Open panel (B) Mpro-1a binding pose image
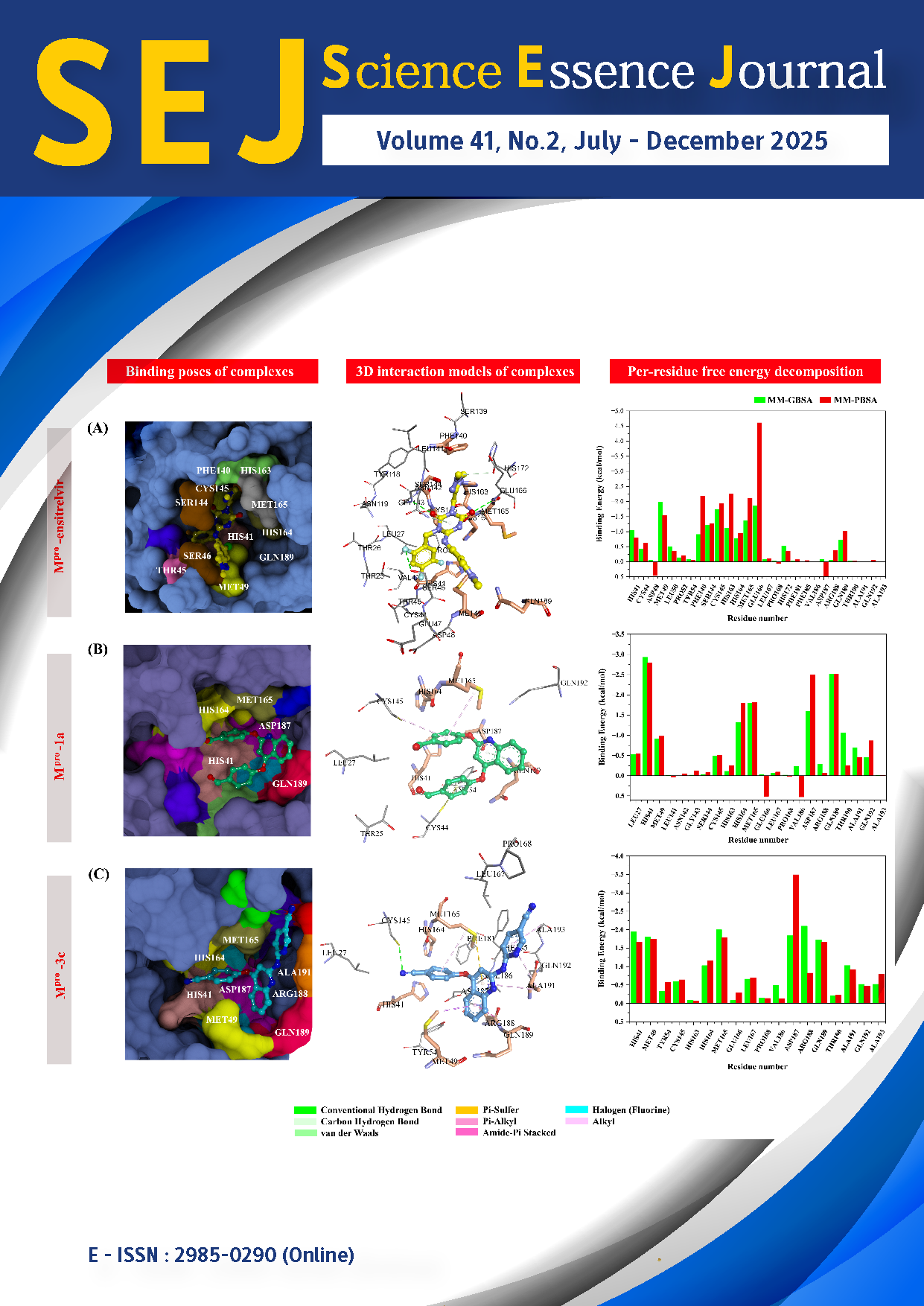The image size is (924, 1306). pos(217,740)
